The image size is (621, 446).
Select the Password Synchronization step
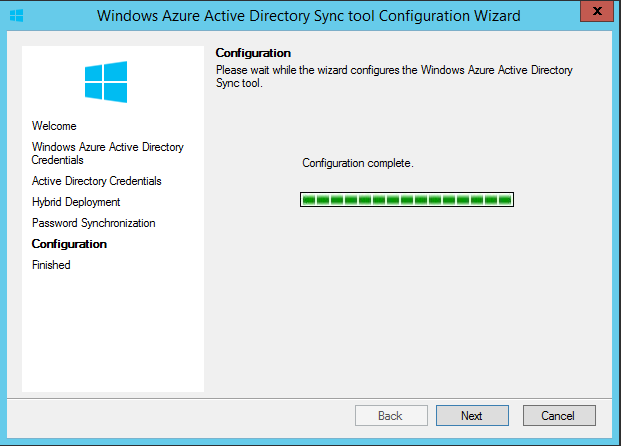(x=93, y=223)
